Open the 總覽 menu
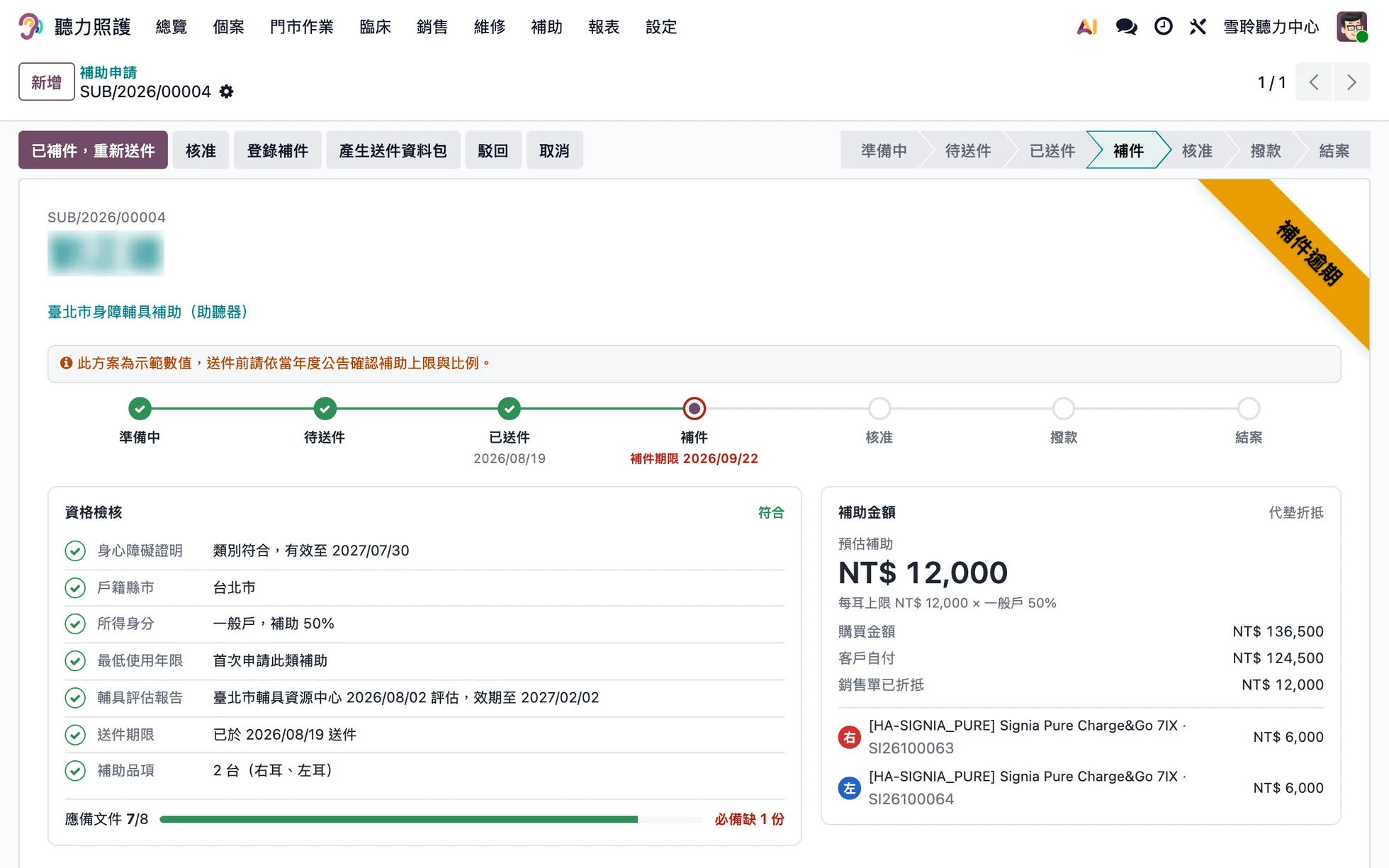 (x=171, y=27)
